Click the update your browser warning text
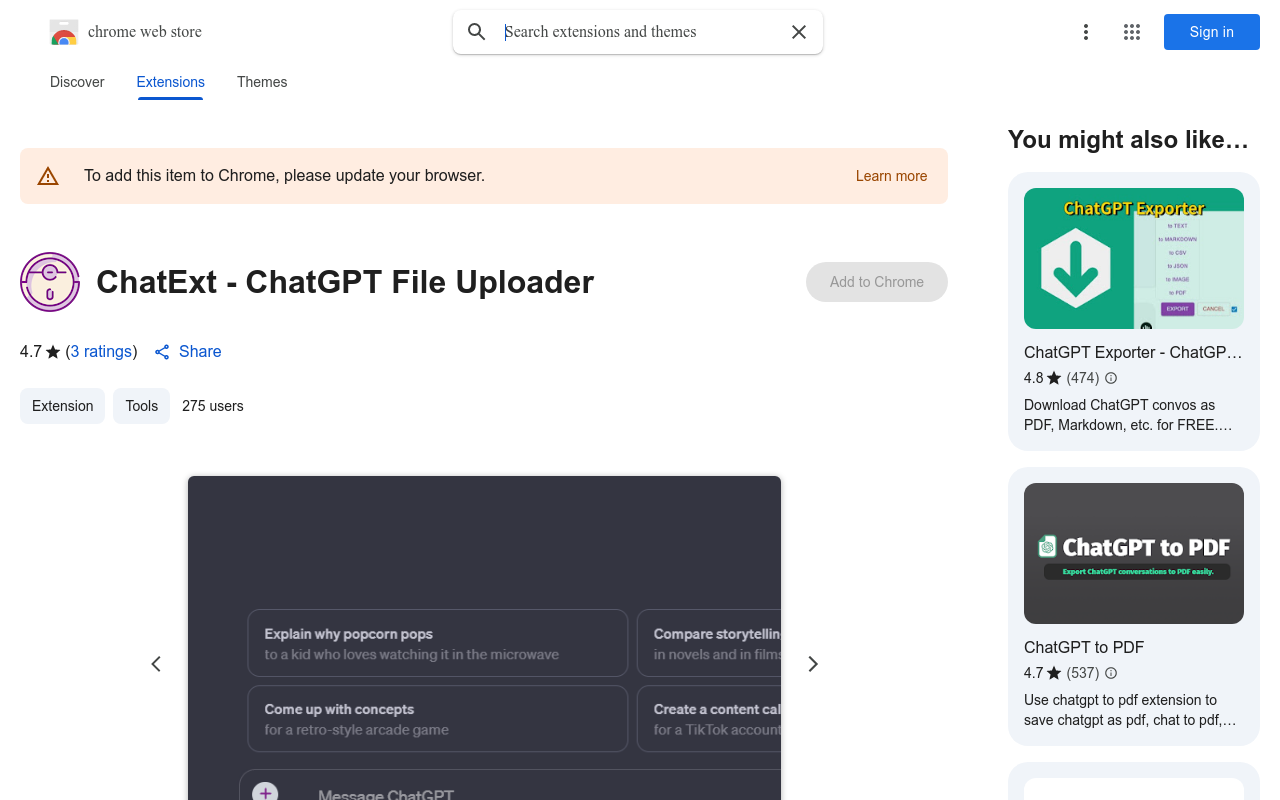The height and width of the screenshot is (800, 1280). tap(284, 176)
